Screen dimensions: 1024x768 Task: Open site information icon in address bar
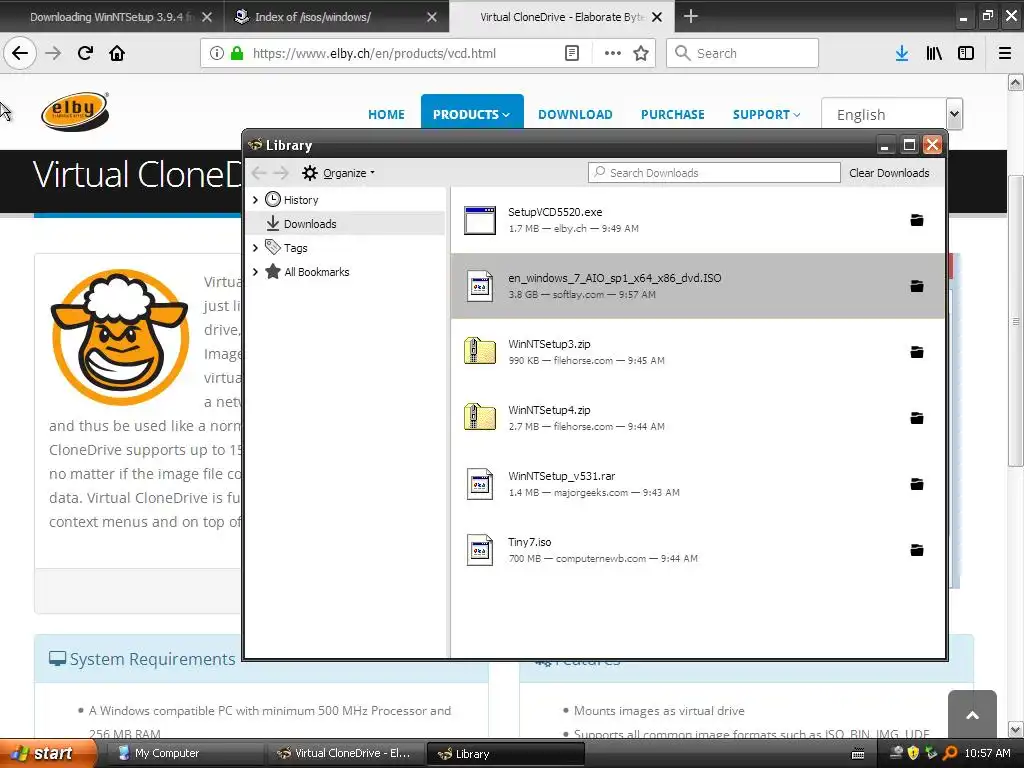[x=216, y=53]
